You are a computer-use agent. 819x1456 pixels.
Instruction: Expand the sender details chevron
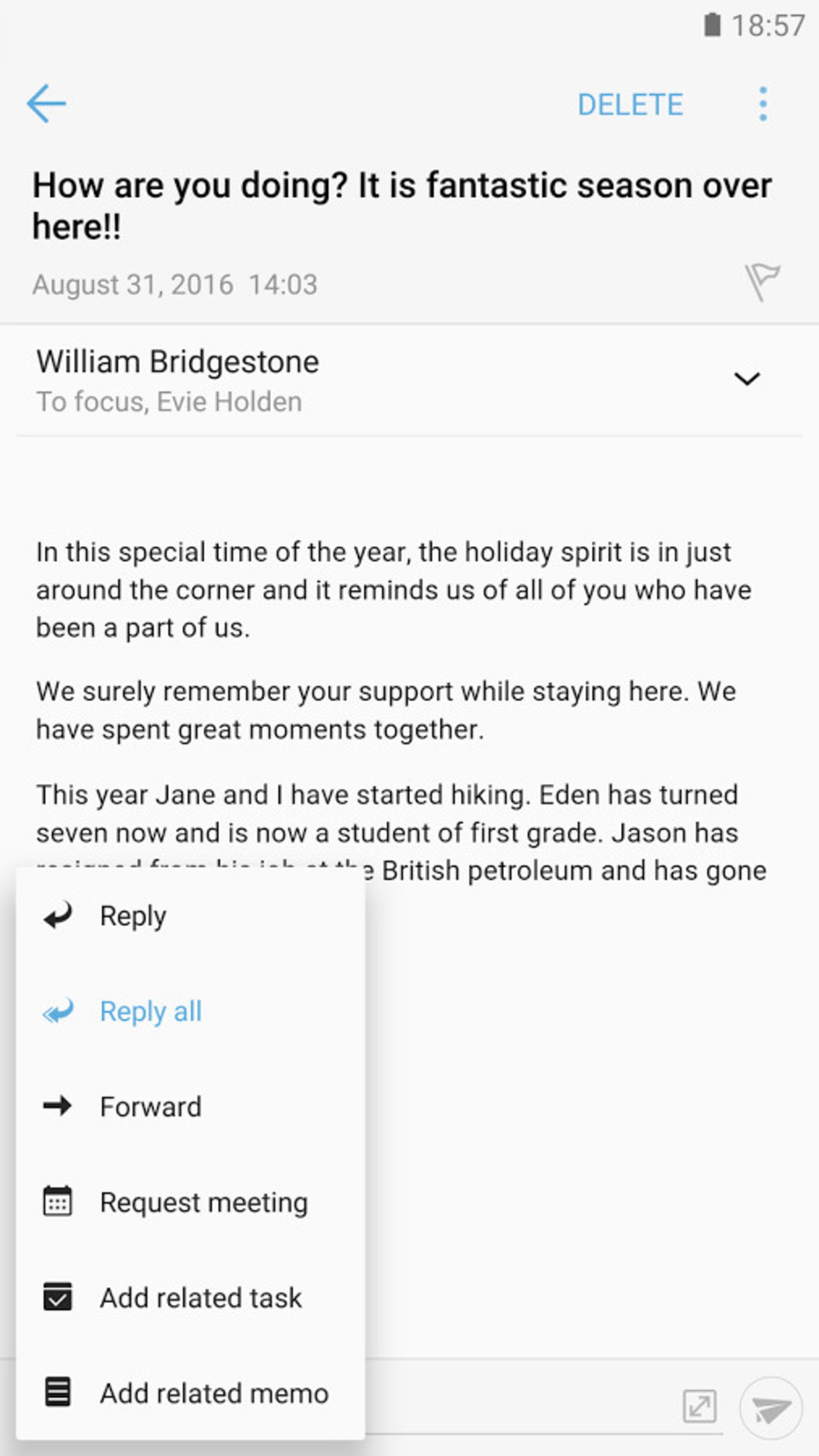(x=746, y=379)
